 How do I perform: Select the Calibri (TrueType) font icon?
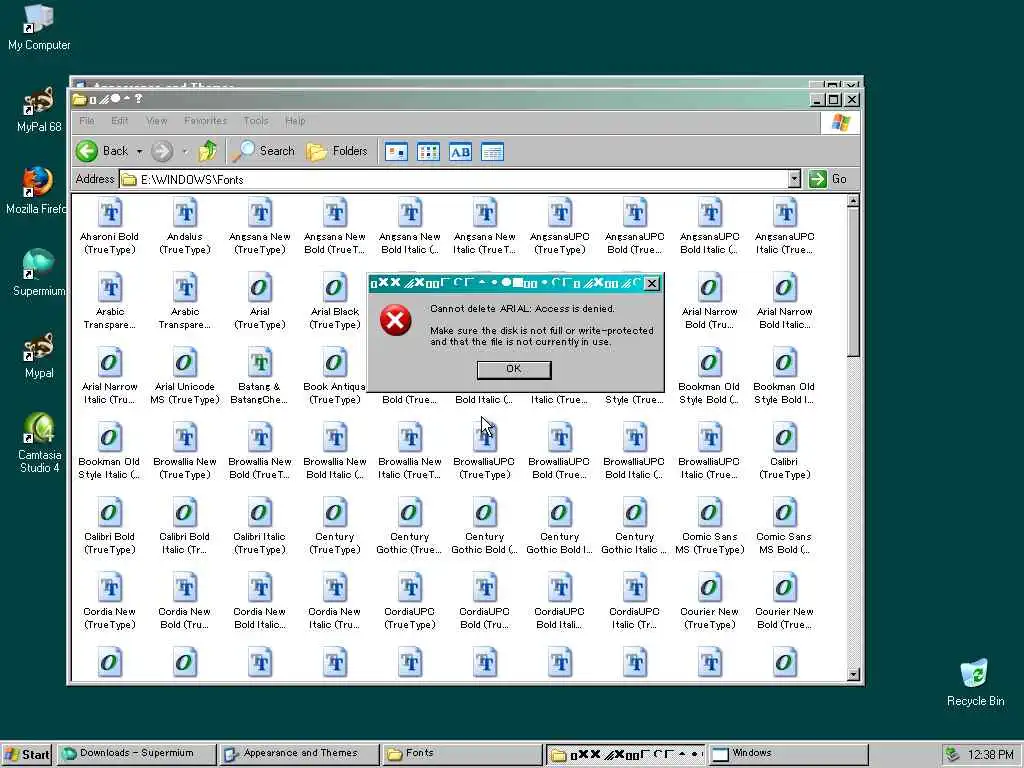[784, 451]
